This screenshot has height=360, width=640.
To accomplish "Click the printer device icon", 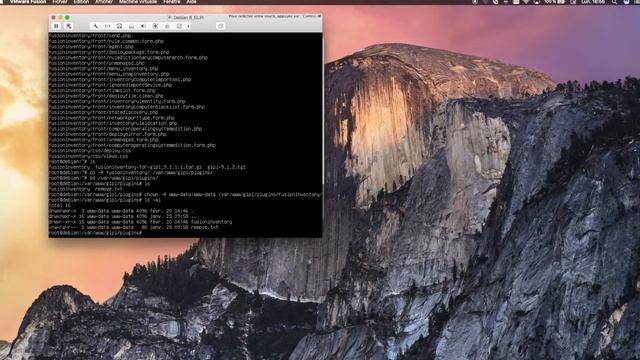I will click(167, 26).
